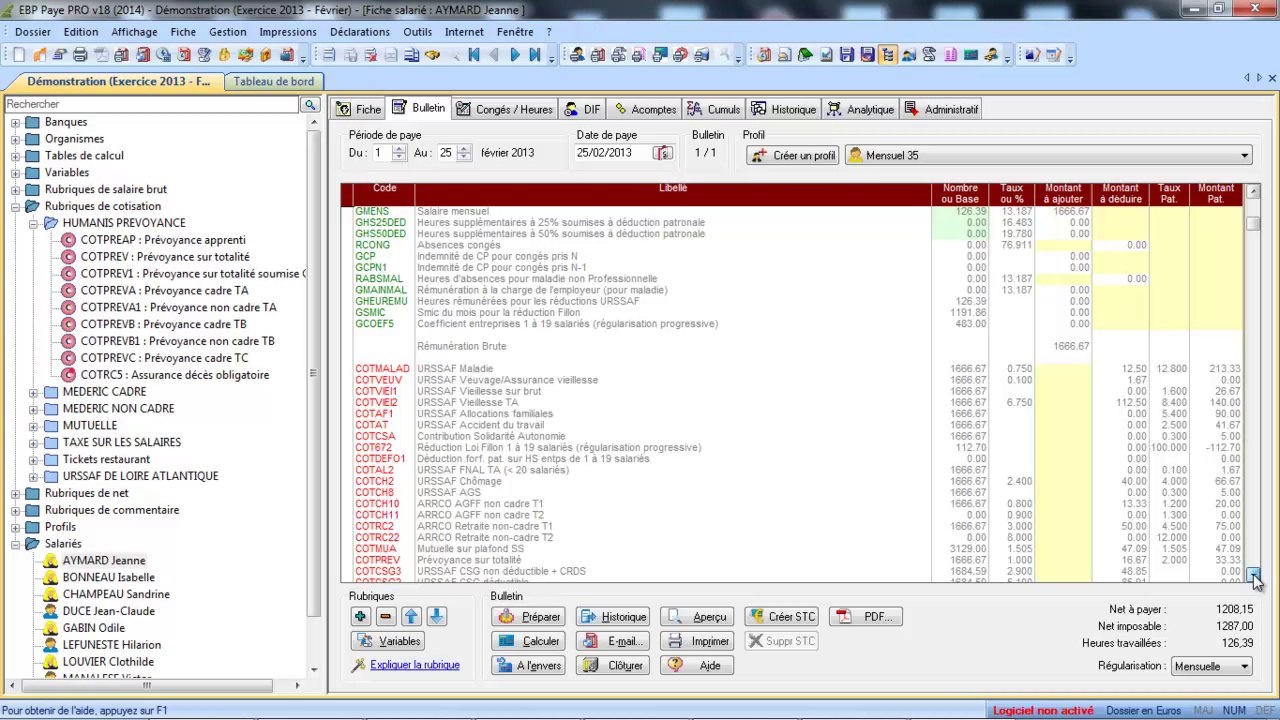Click the Aperçu button
This screenshot has height=720, width=1280.
click(x=698, y=617)
